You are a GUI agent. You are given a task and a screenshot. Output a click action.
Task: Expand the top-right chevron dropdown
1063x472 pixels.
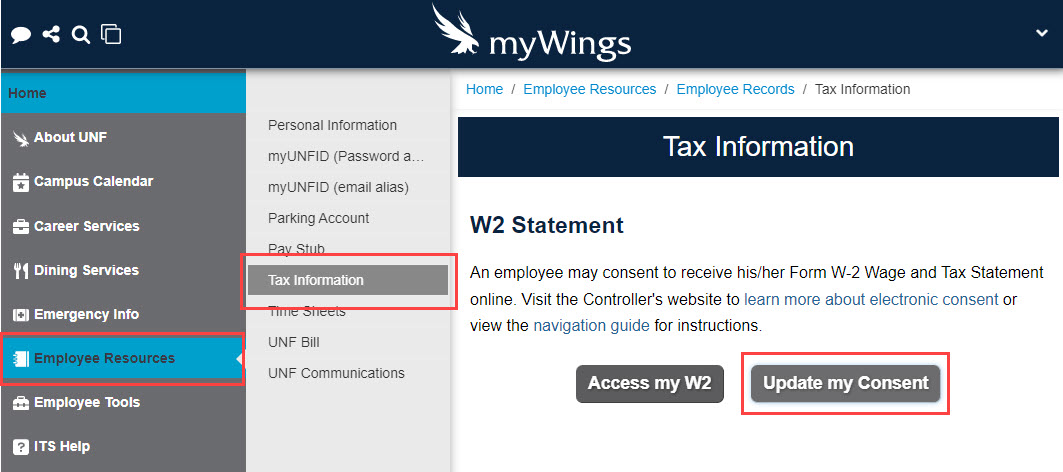pyautogui.click(x=1042, y=33)
